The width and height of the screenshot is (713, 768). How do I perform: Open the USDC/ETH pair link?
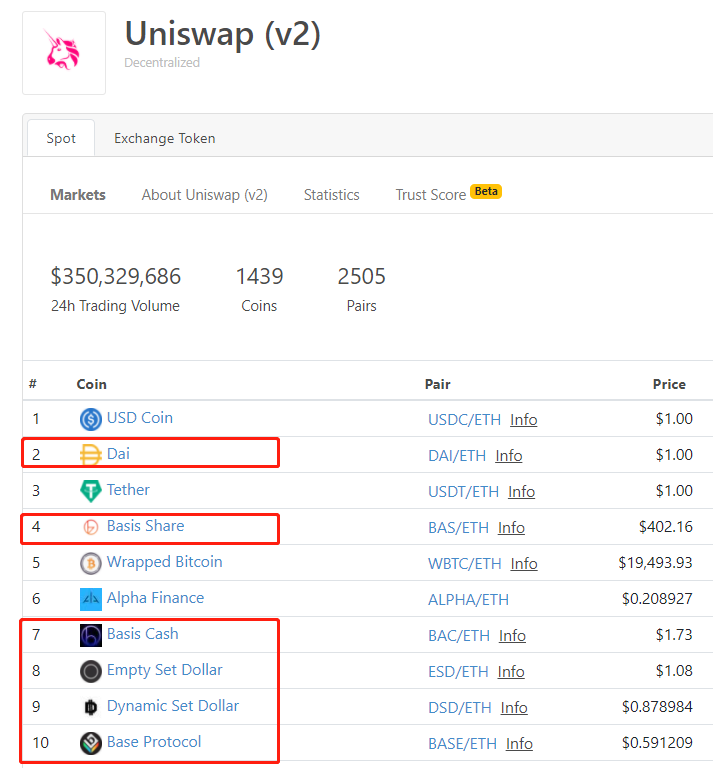click(x=464, y=420)
